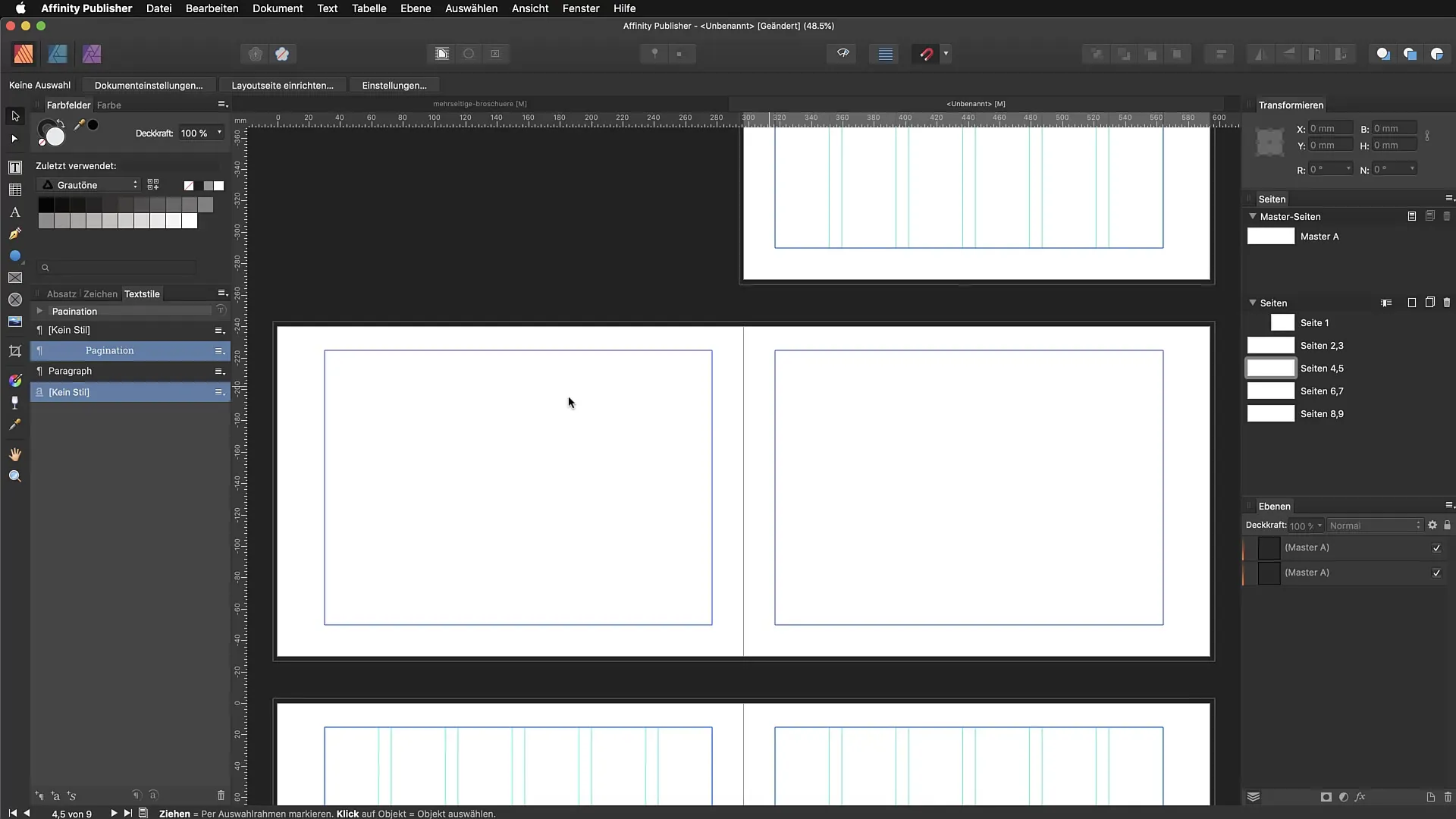Collapse the Master-Seiten section

click(1253, 216)
